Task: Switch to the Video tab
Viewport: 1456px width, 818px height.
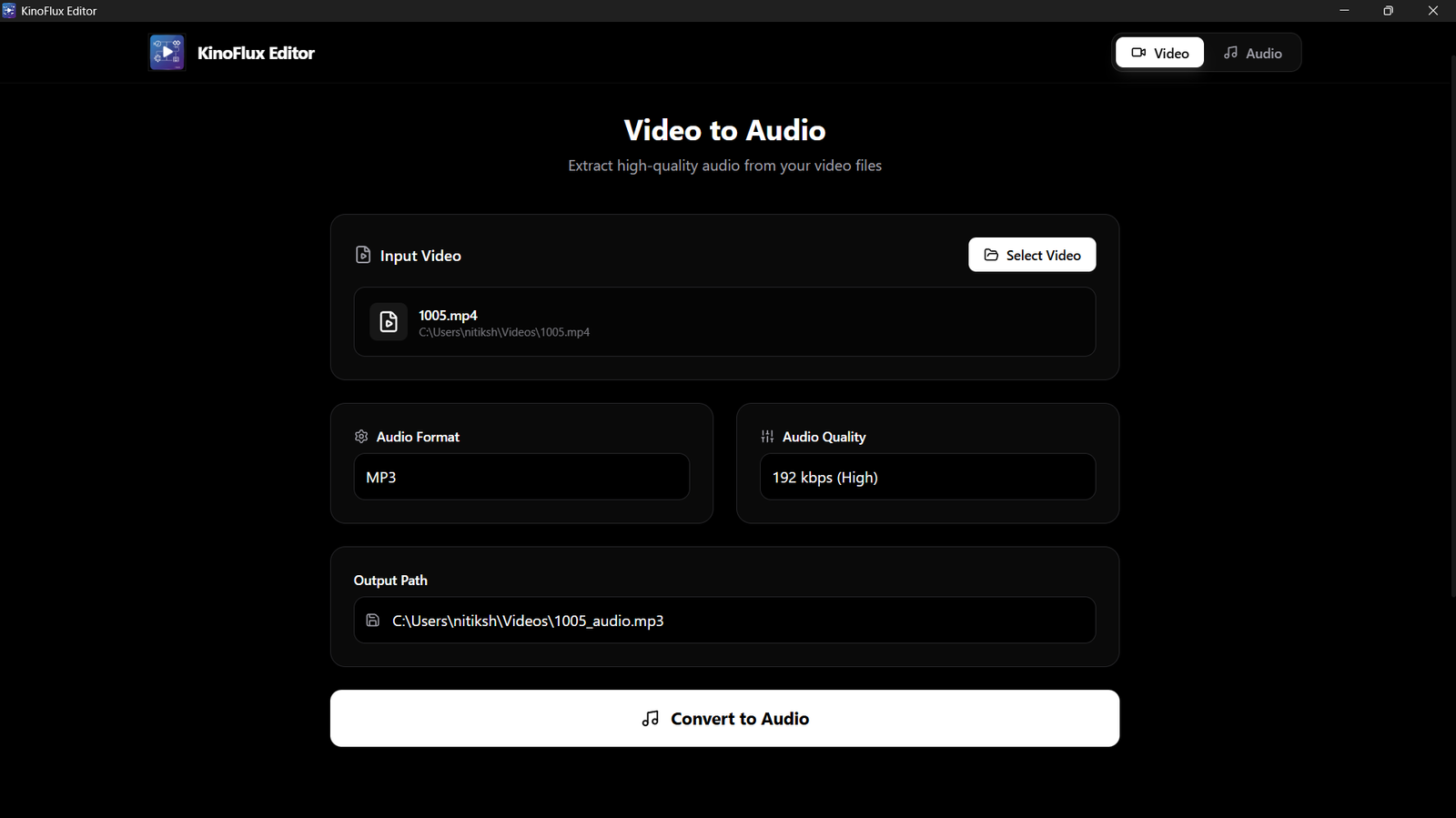Action: (x=1159, y=53)
